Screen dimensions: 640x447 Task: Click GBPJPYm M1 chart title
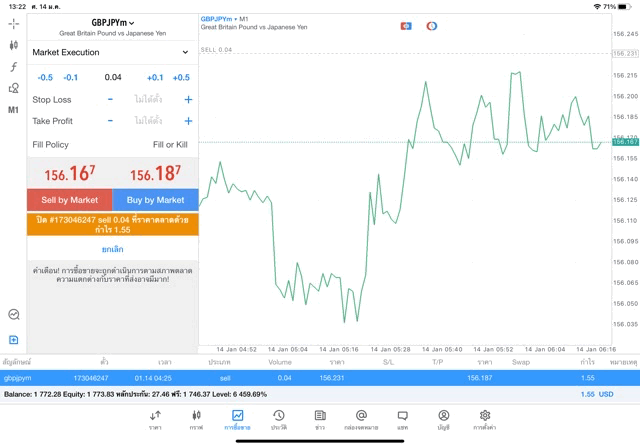pos(224,19)
